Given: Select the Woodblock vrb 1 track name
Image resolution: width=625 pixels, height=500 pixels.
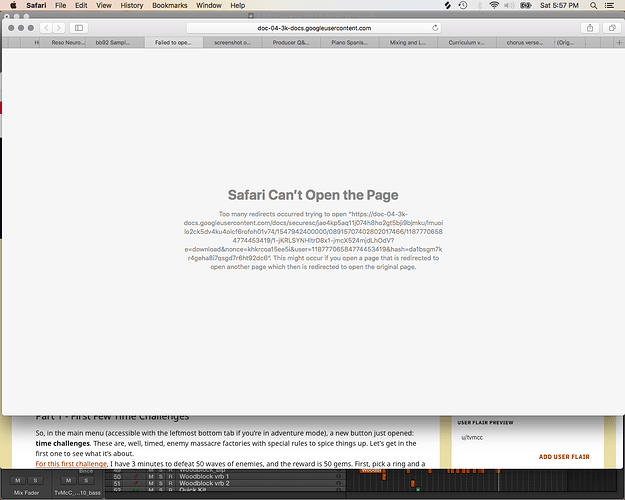Looking at the screenshot, I should (204, 476).
